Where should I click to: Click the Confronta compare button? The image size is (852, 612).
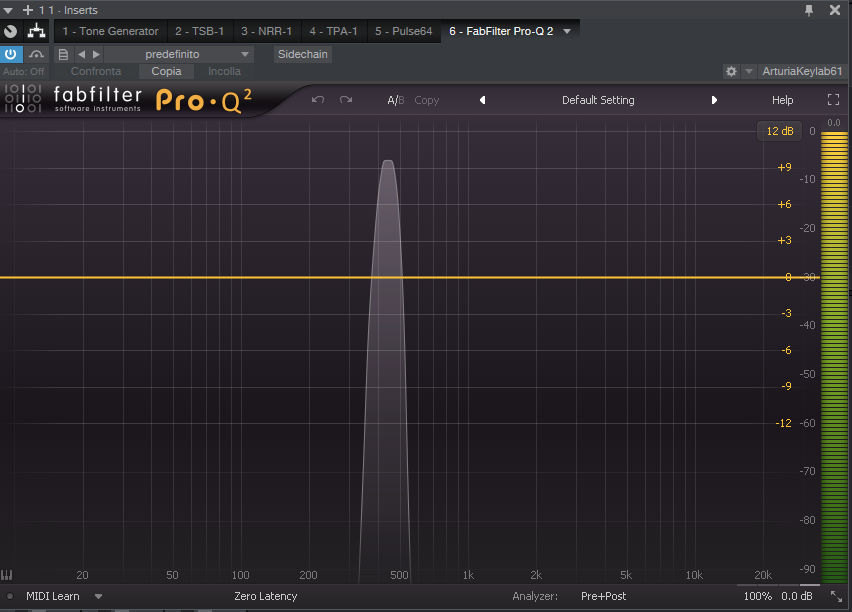click(96, 71)
